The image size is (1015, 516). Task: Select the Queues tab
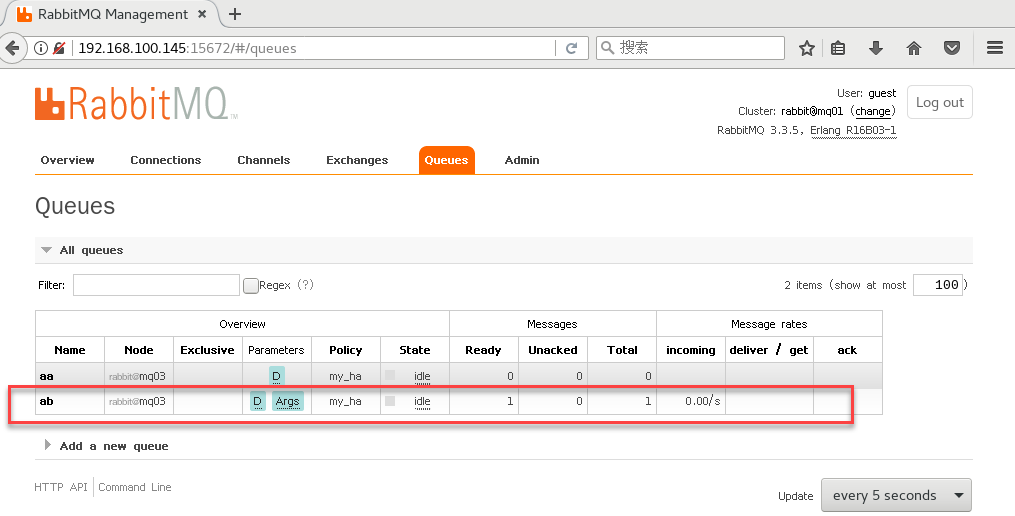click(x=446, y=161)
